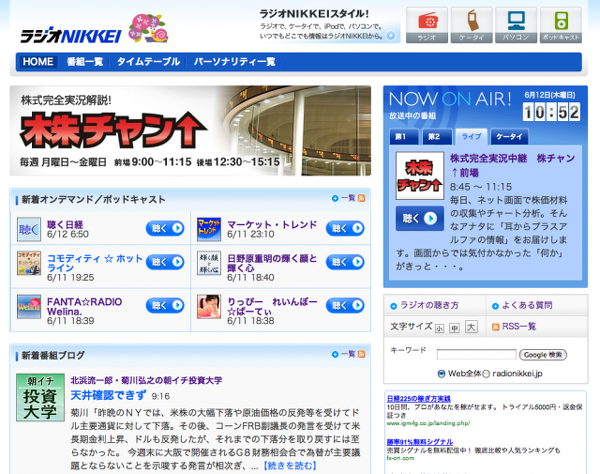The width and height of the screenshot is (600, 474).
Task: Play マーケット・トレンド with 聴く button
Action: pyautogui.click(x=345, y=228)
